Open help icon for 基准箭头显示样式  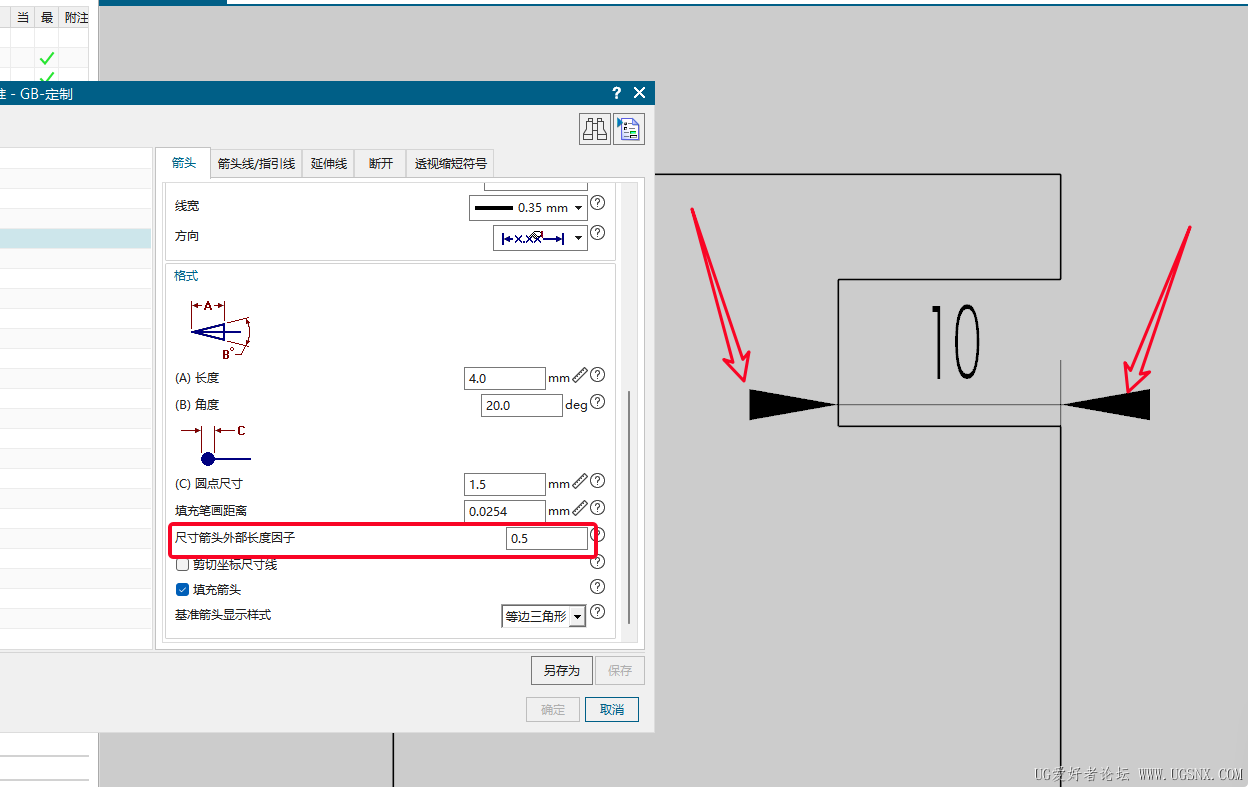[598, 612]
